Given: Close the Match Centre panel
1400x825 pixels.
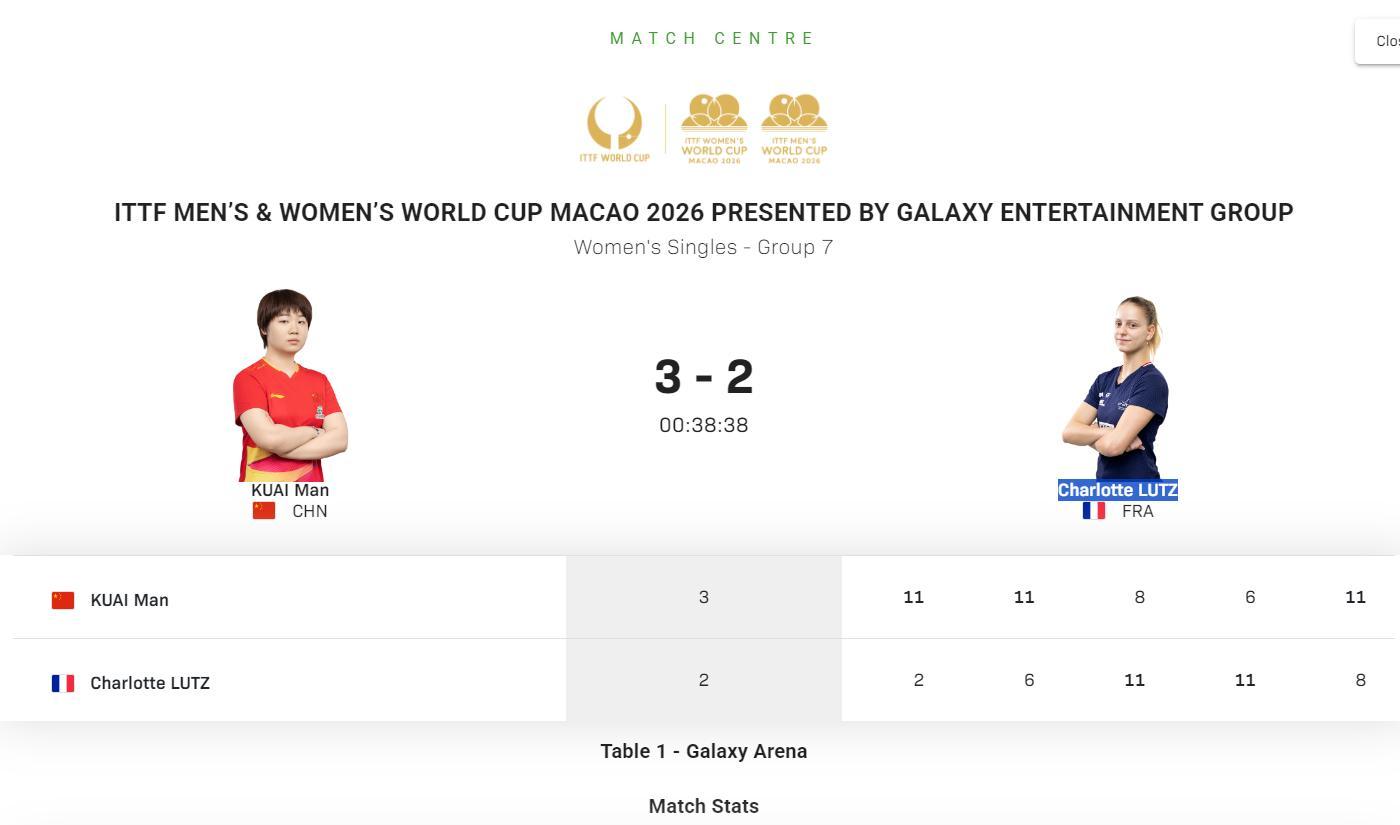Looking at the screenshot, I should [1384, 41].
